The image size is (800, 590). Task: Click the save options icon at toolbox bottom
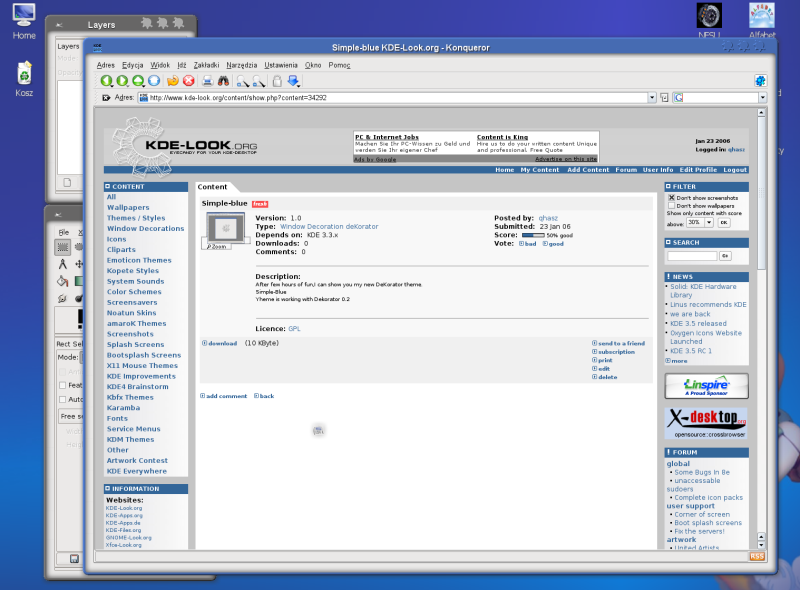74,559
